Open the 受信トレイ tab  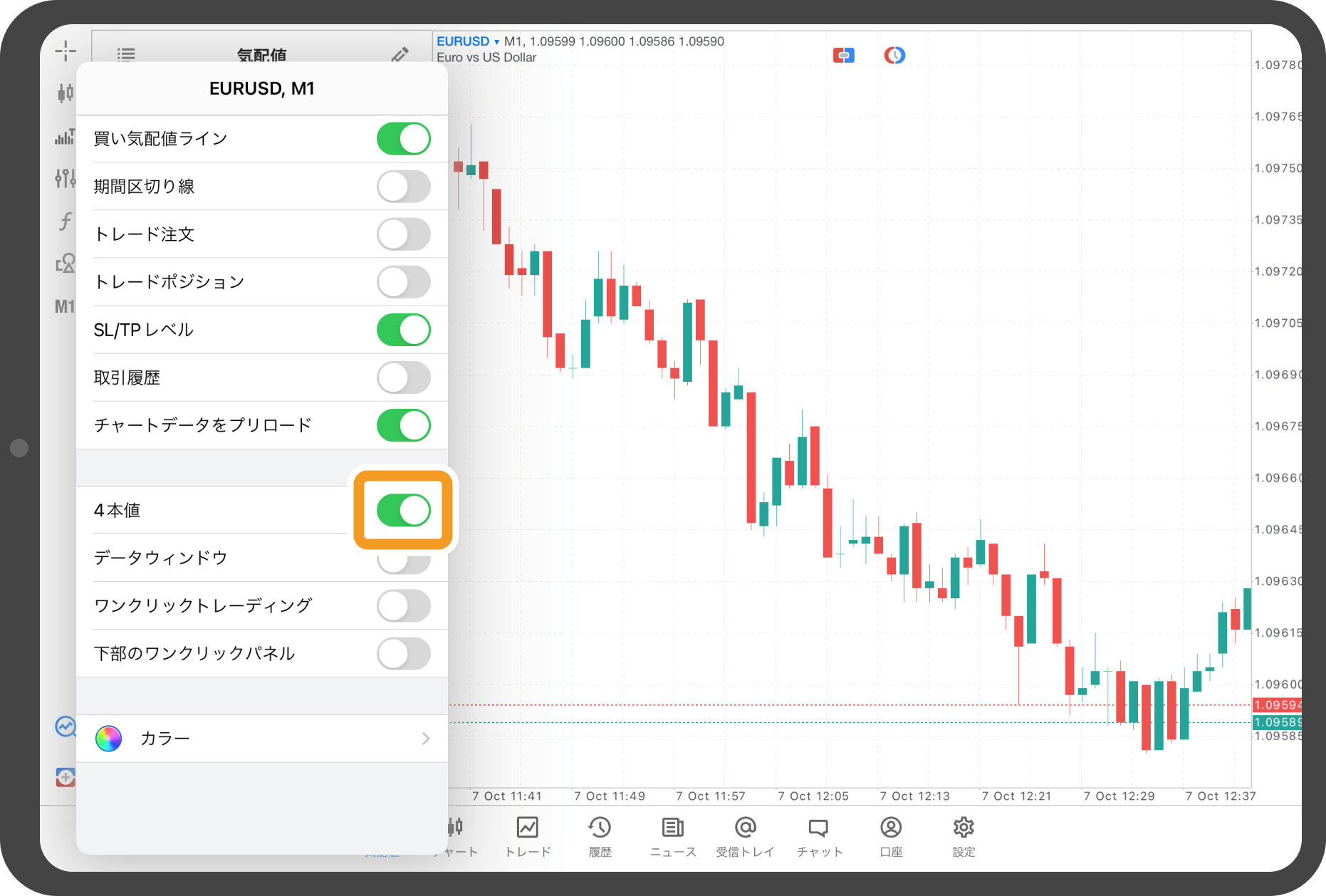click(745, 837)
